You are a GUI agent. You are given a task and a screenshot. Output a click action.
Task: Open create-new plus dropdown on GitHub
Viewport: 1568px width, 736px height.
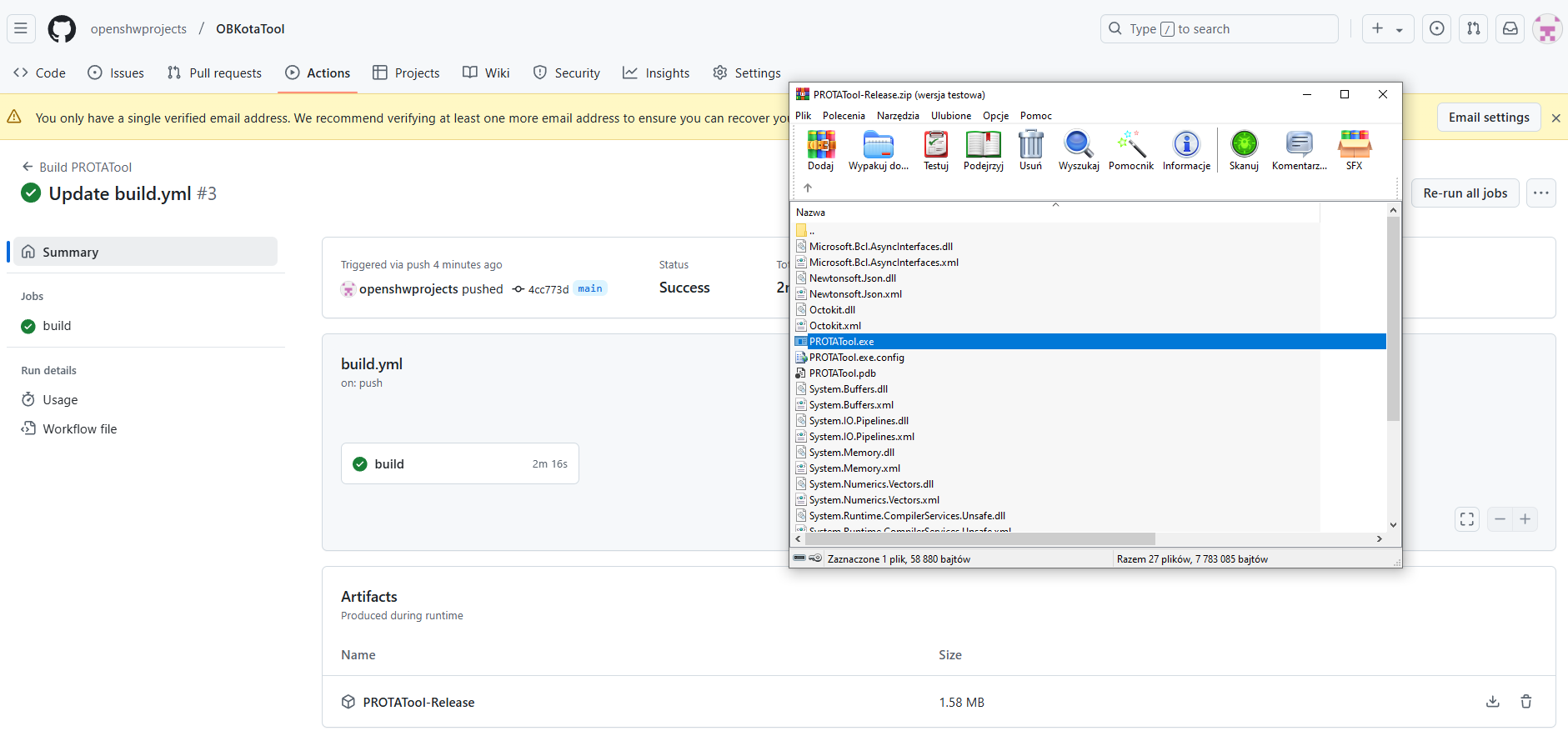pos(1388,29)
